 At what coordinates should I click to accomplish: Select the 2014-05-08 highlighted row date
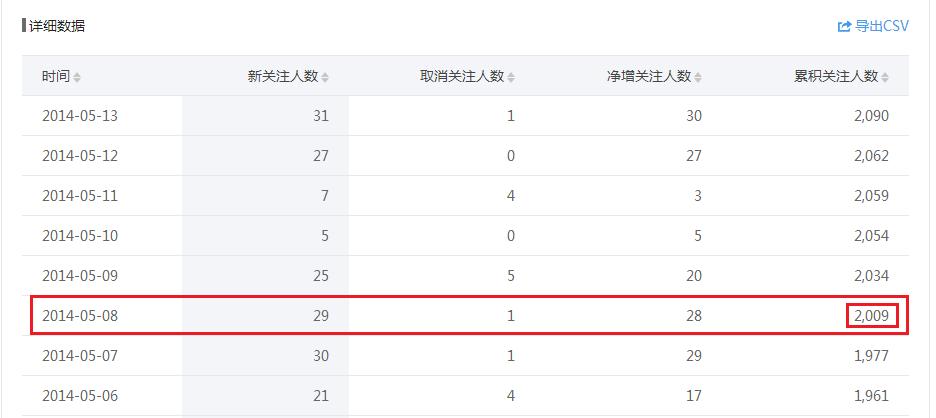click(x=80, y=316)
